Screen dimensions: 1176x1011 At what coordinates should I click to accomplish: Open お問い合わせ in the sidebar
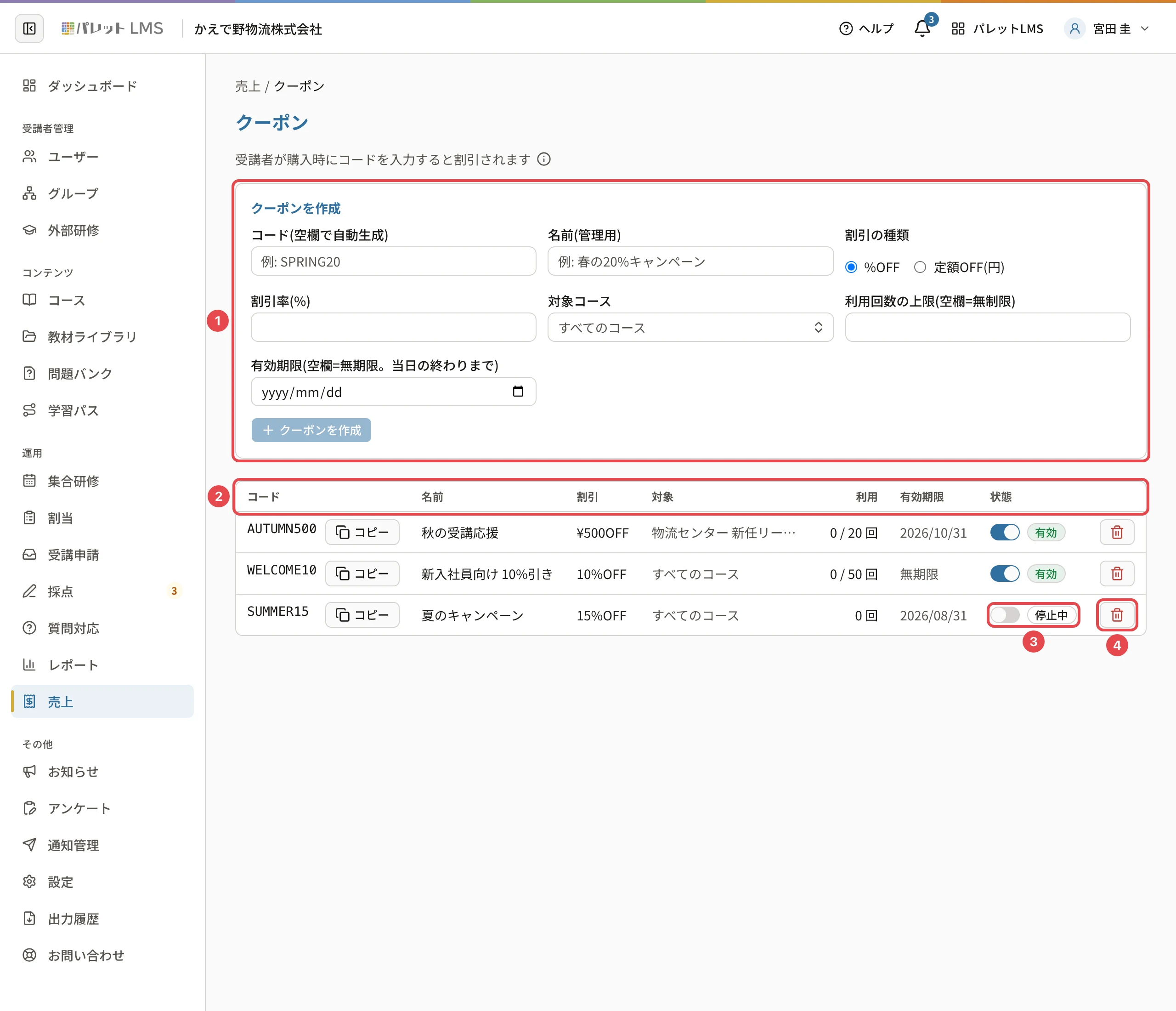pyautogui.click(x=102, y=955)
